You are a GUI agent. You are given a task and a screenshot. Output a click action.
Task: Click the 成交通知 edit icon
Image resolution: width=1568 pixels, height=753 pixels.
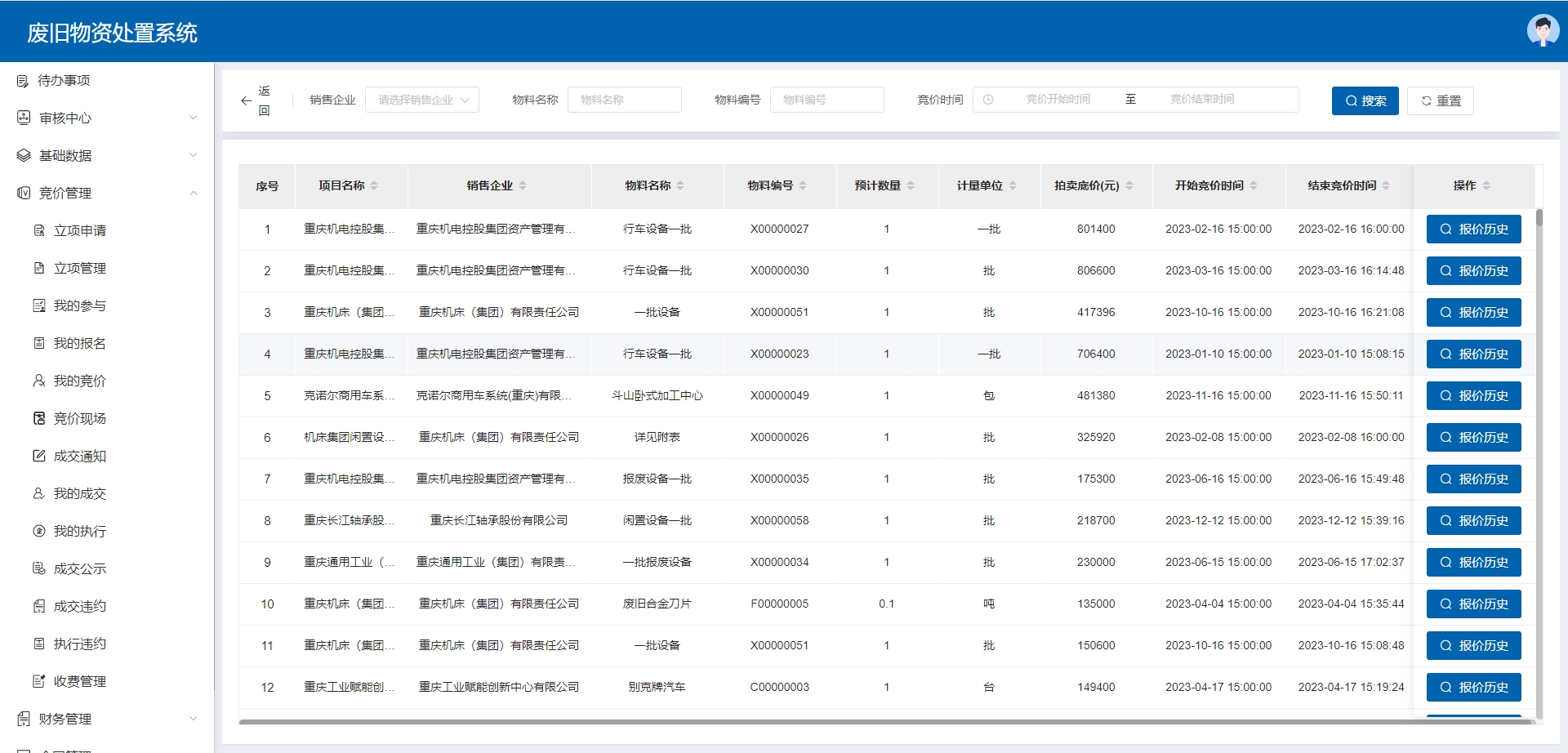39,456
